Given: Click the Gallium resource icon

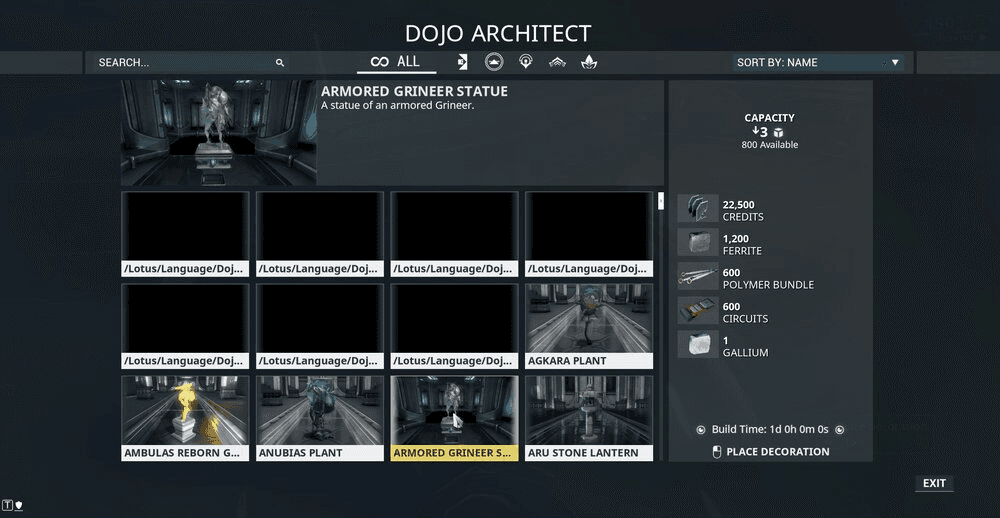Looking at the screenshot, I should point(698,344).
